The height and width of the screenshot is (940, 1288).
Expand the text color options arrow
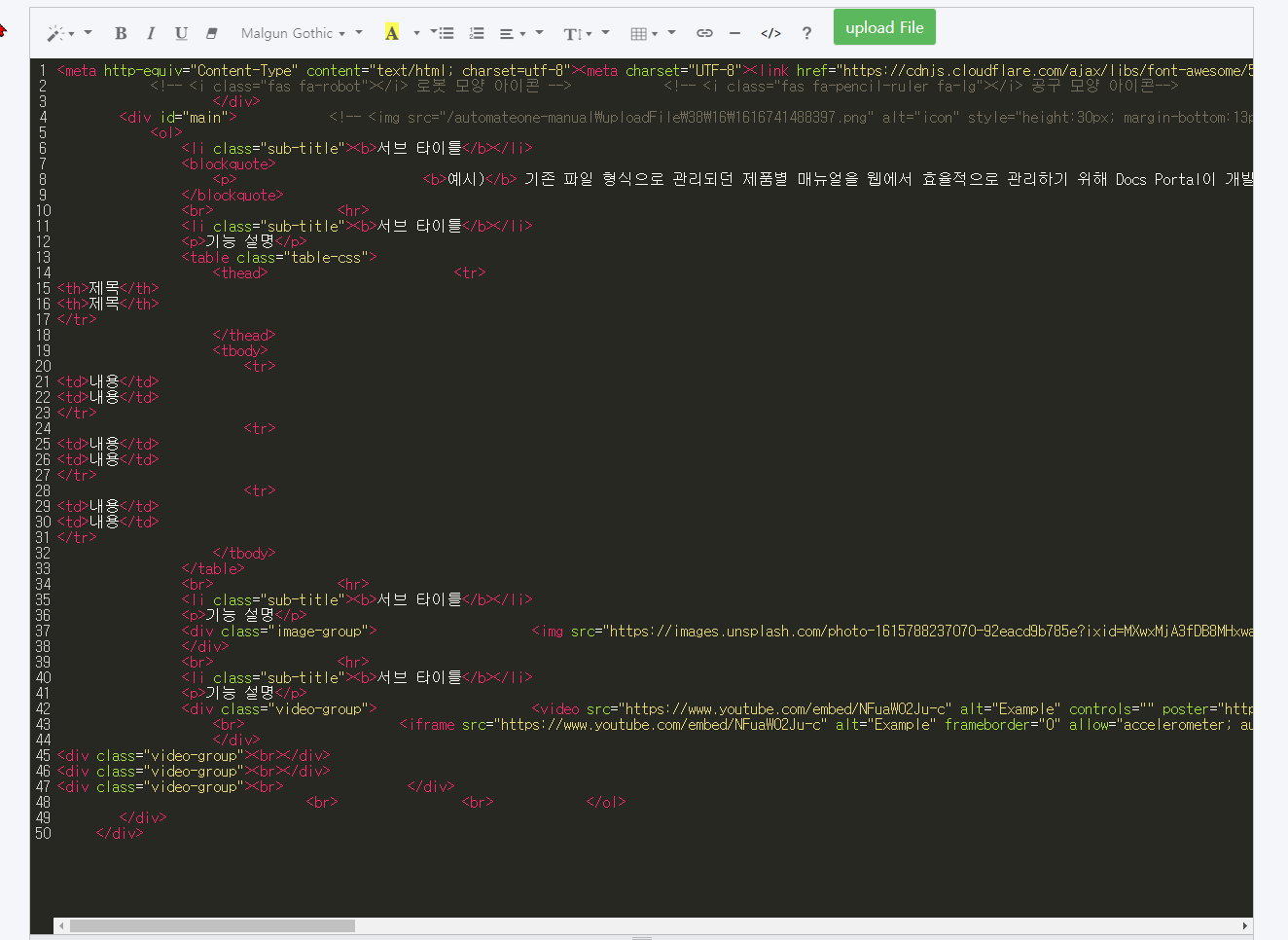point(416,33)
